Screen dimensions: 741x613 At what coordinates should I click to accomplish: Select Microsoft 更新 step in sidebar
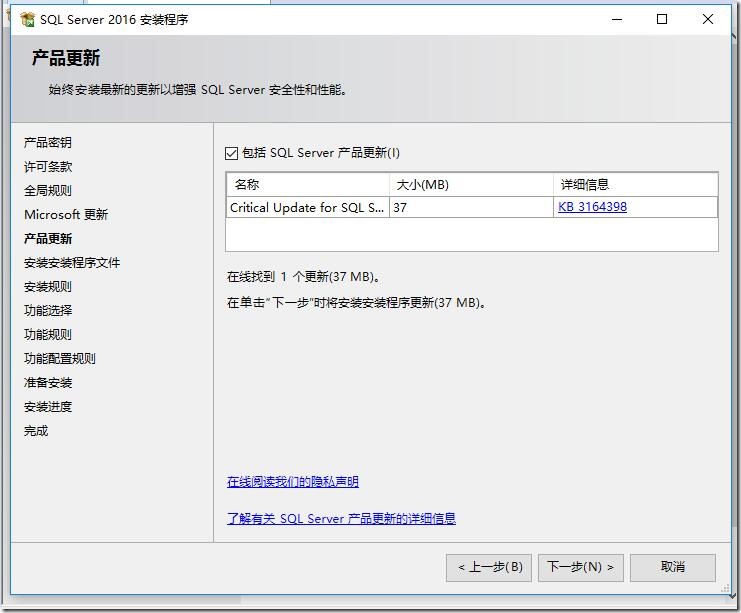[x=66, y=215]
